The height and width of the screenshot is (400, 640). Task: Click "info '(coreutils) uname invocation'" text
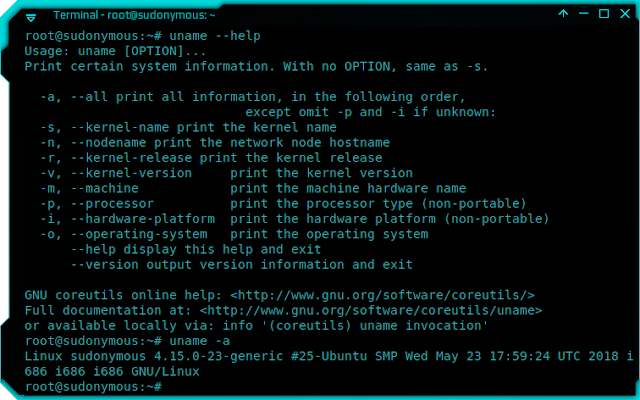tap(355, 326)
